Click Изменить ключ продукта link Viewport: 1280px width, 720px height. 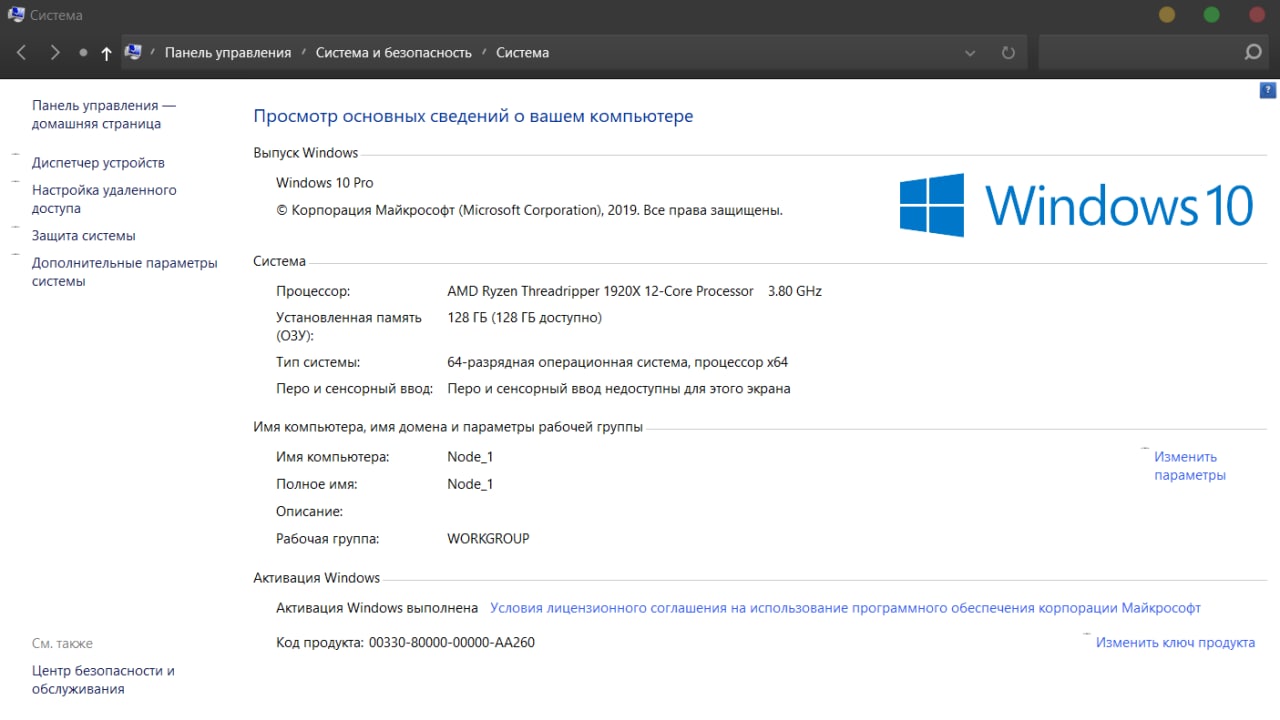(1175, 643)
